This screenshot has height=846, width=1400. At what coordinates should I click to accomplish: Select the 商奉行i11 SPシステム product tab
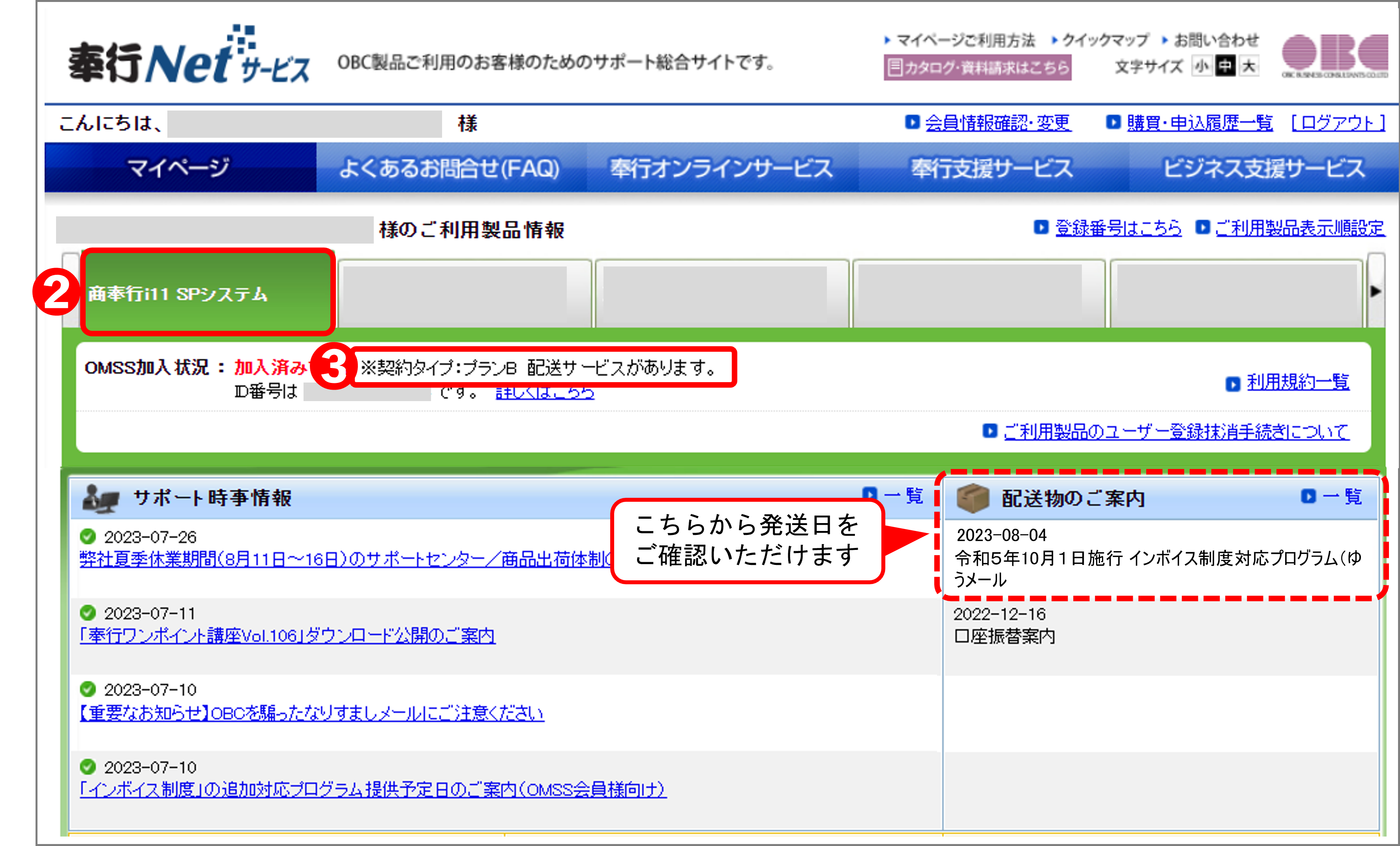click(207, 292)
